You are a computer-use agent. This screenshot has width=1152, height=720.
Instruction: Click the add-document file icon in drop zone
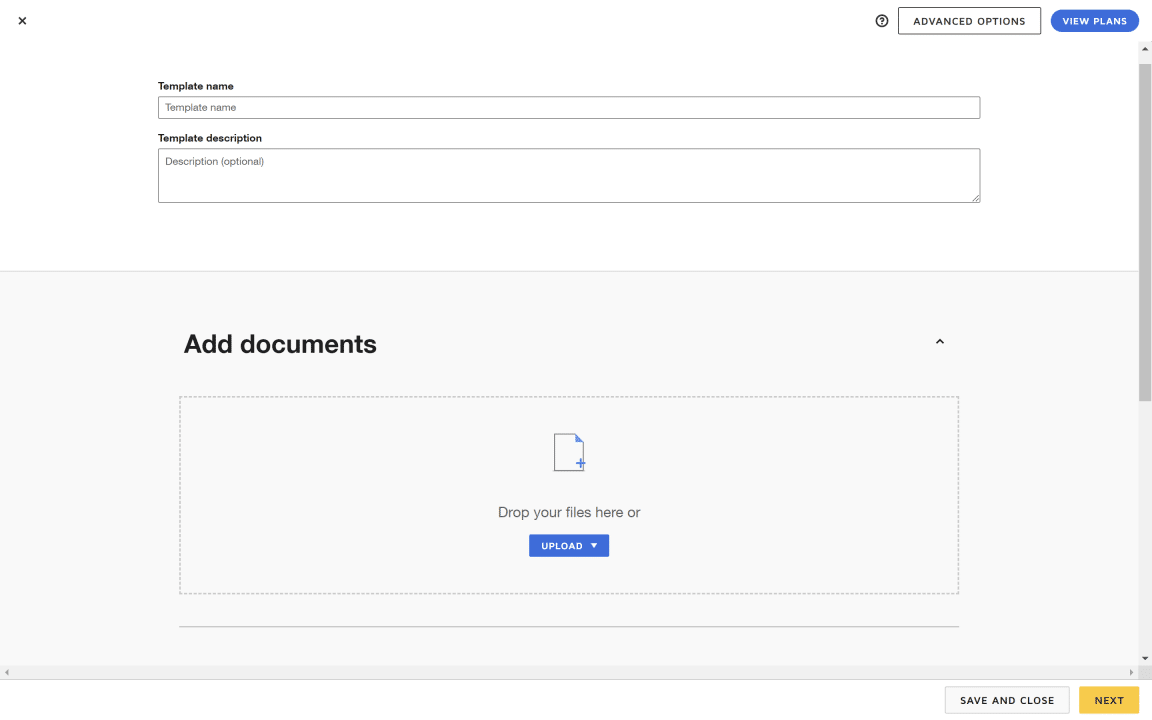tap(569, 452)
